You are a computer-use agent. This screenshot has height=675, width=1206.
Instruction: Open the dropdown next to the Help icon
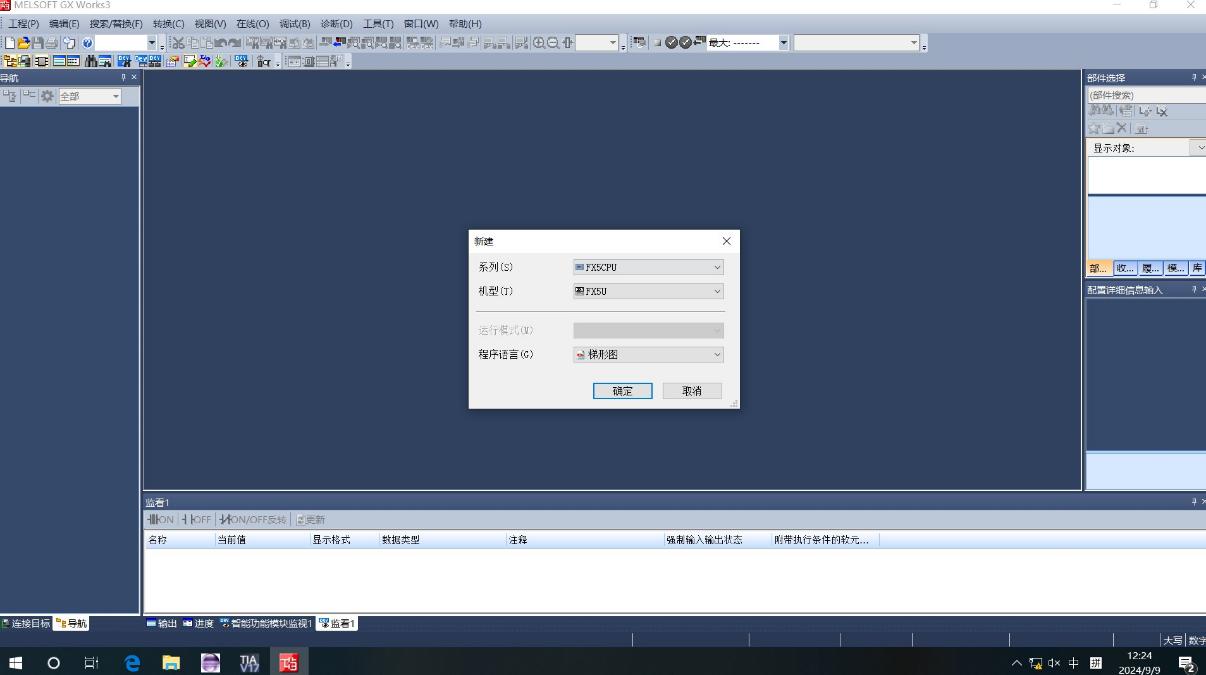(152, 43)
